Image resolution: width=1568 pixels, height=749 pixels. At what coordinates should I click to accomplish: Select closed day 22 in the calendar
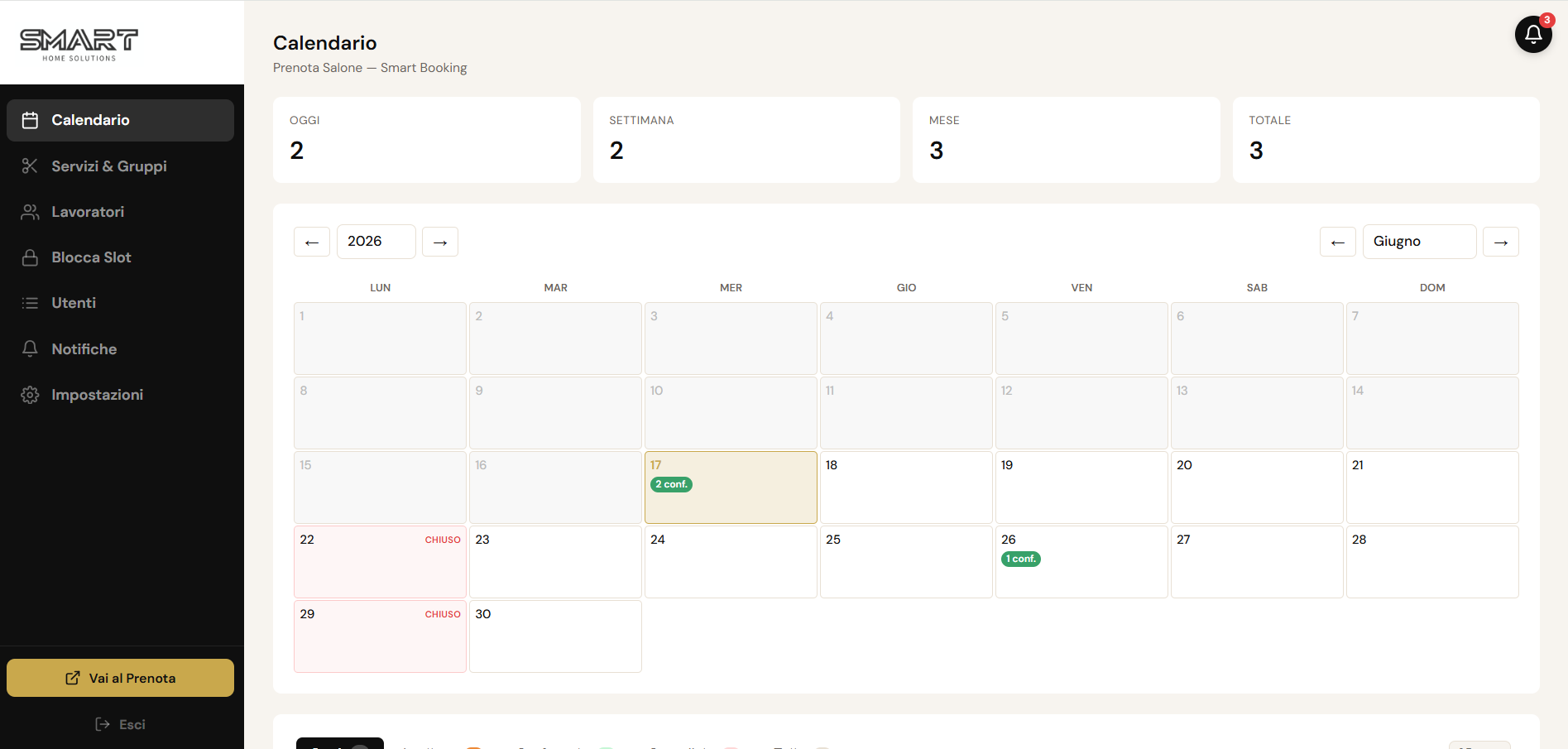click(x=380, y=562)
